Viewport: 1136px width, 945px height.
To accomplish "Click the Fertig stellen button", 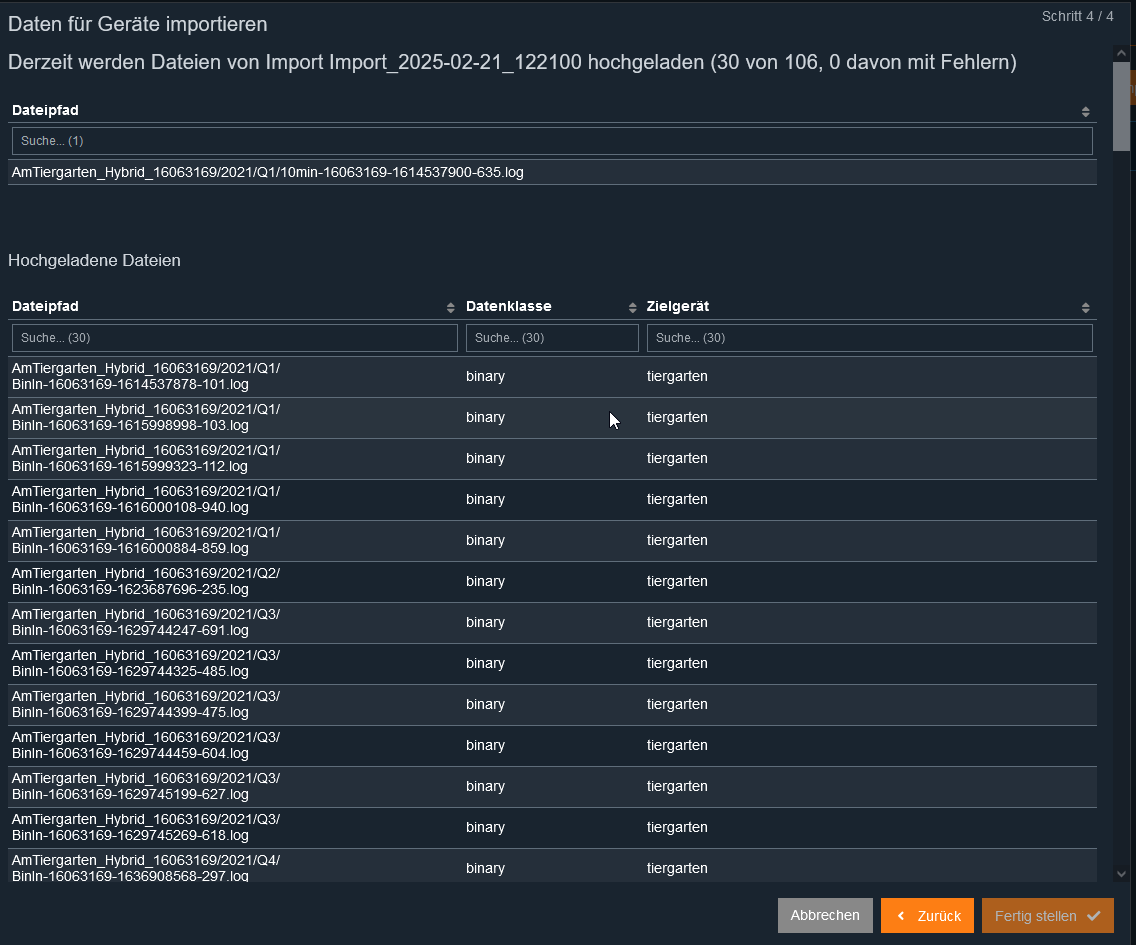I will point(1047,916).
